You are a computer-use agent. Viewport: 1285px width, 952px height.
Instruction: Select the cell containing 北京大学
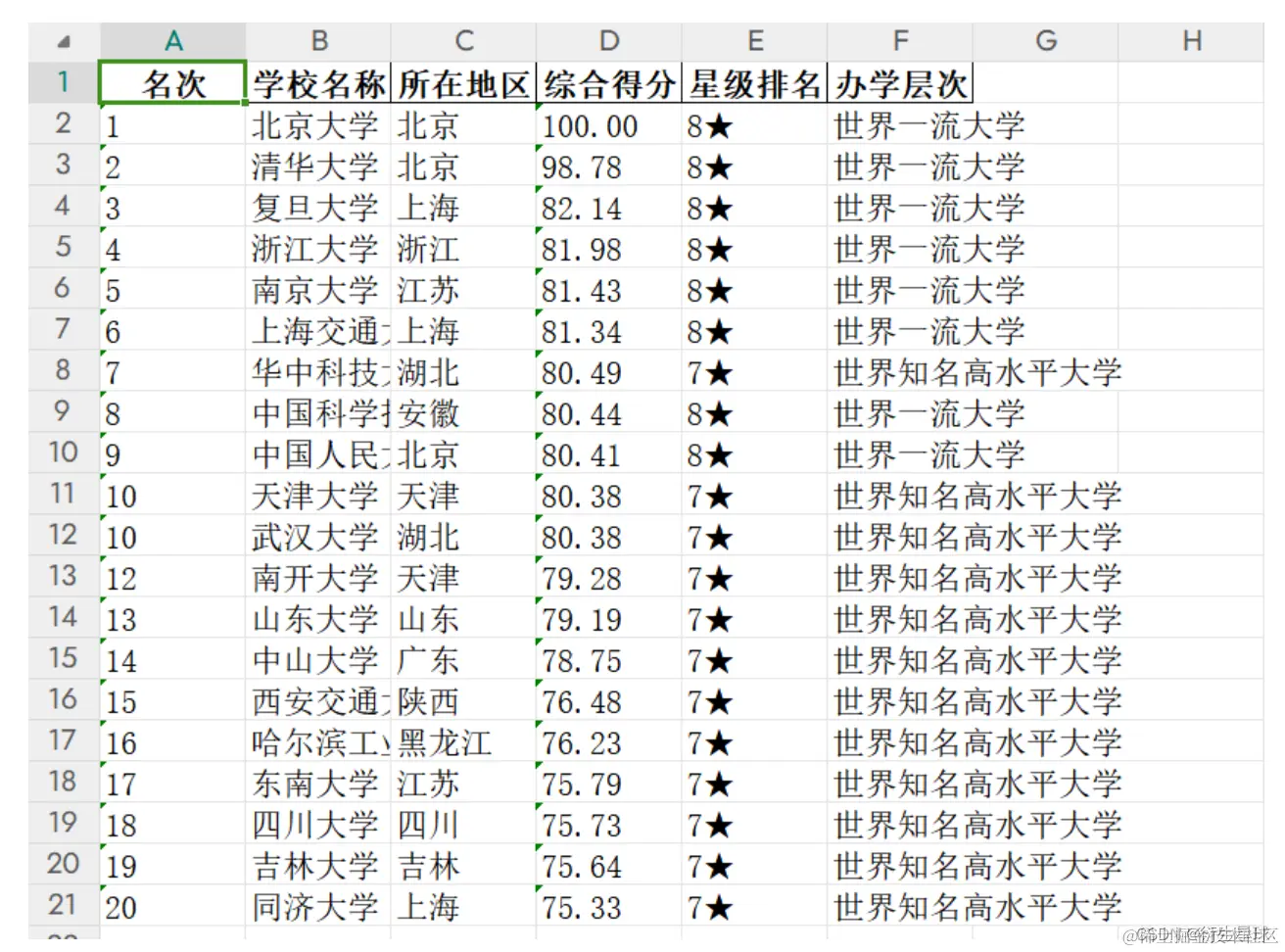[318, 124]
